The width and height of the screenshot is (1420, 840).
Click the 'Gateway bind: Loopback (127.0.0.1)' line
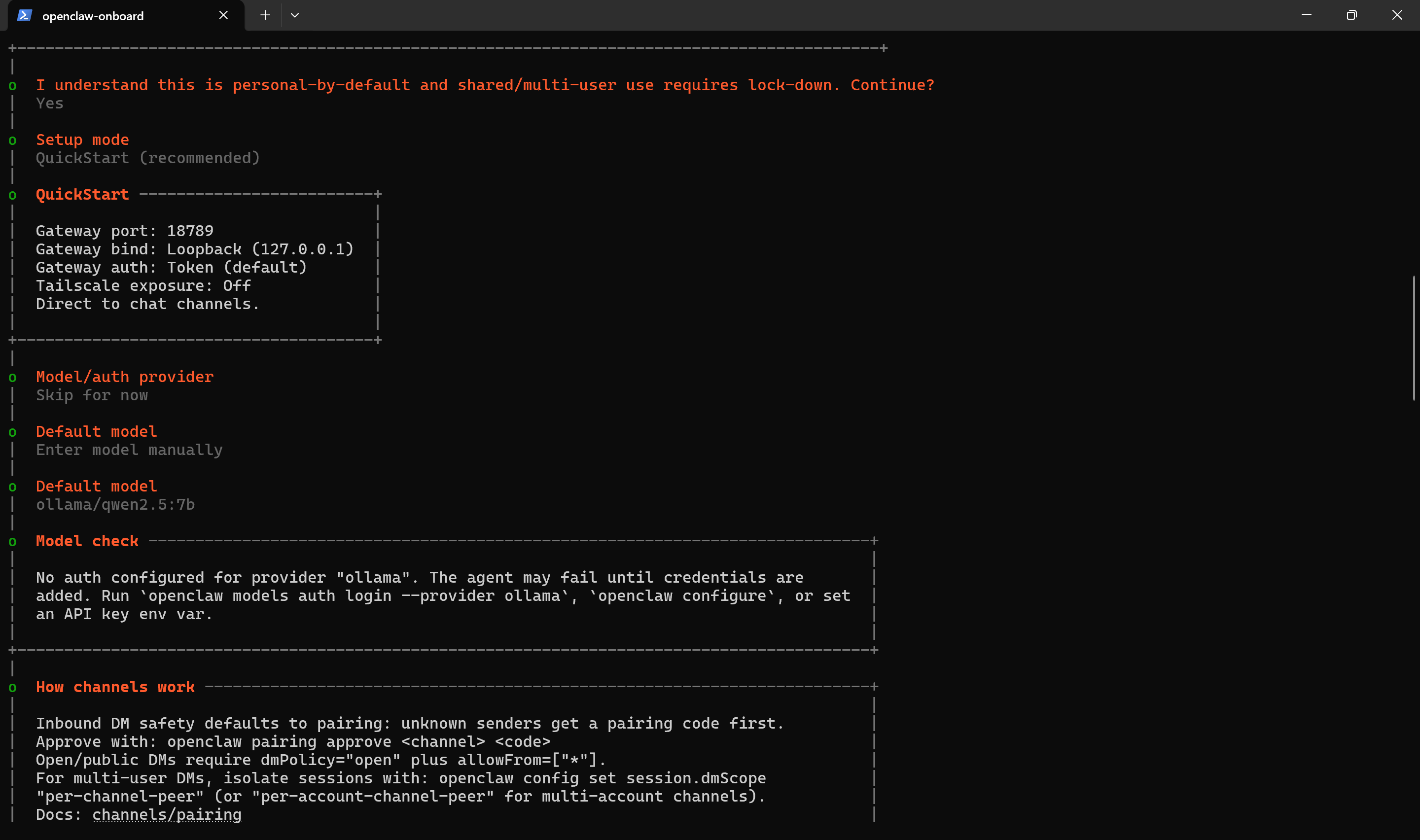pyautogui.click(x=195, y=249)
